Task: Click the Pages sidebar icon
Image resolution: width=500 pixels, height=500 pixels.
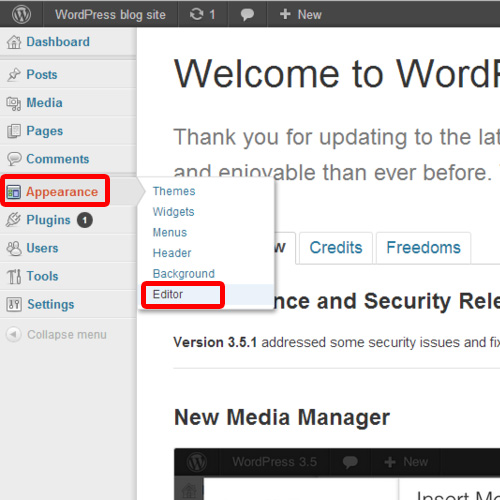Action: (x=14, y=131)
